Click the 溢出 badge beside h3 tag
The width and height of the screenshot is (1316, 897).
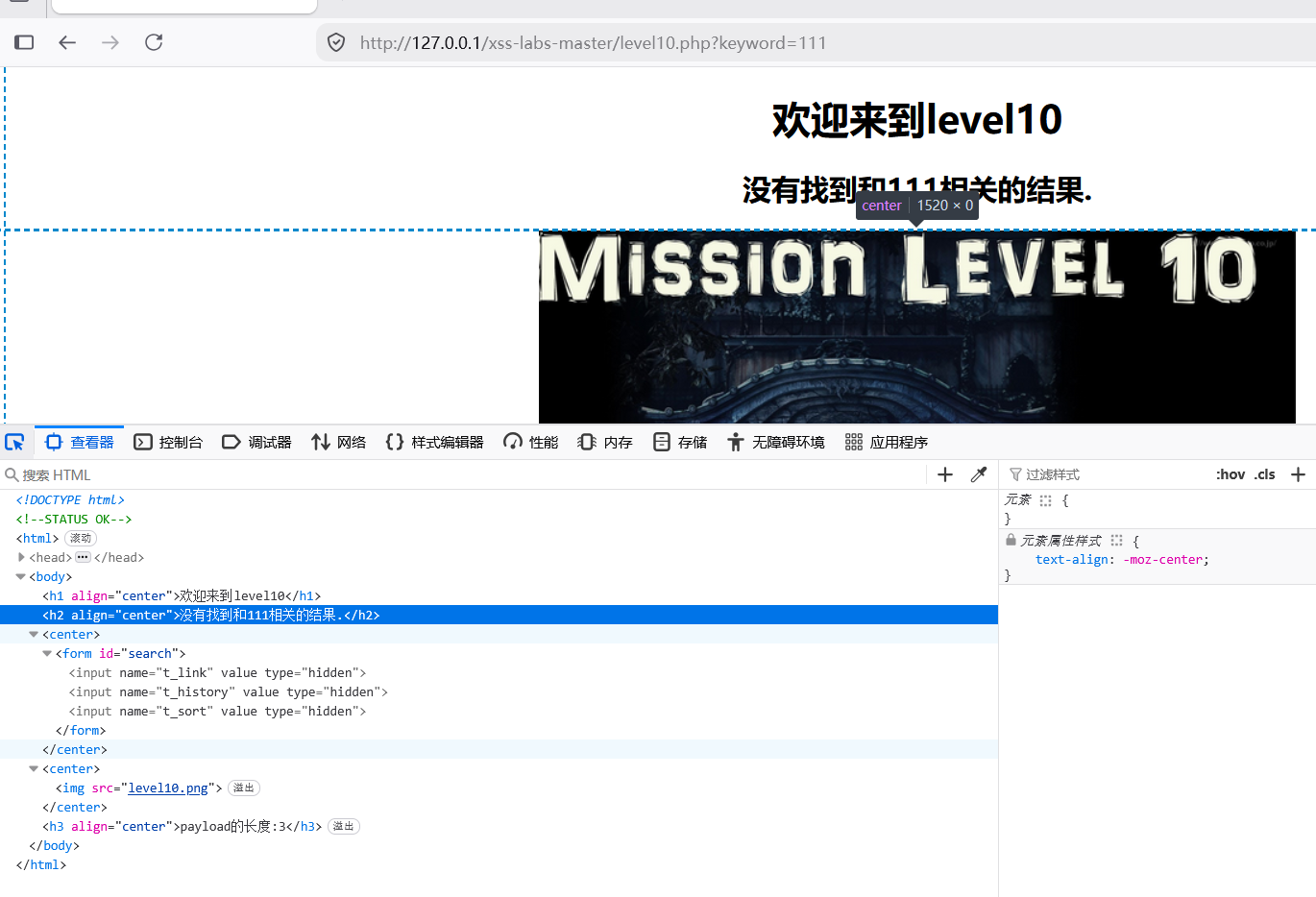pyautogui.click(x=344, y=826)
